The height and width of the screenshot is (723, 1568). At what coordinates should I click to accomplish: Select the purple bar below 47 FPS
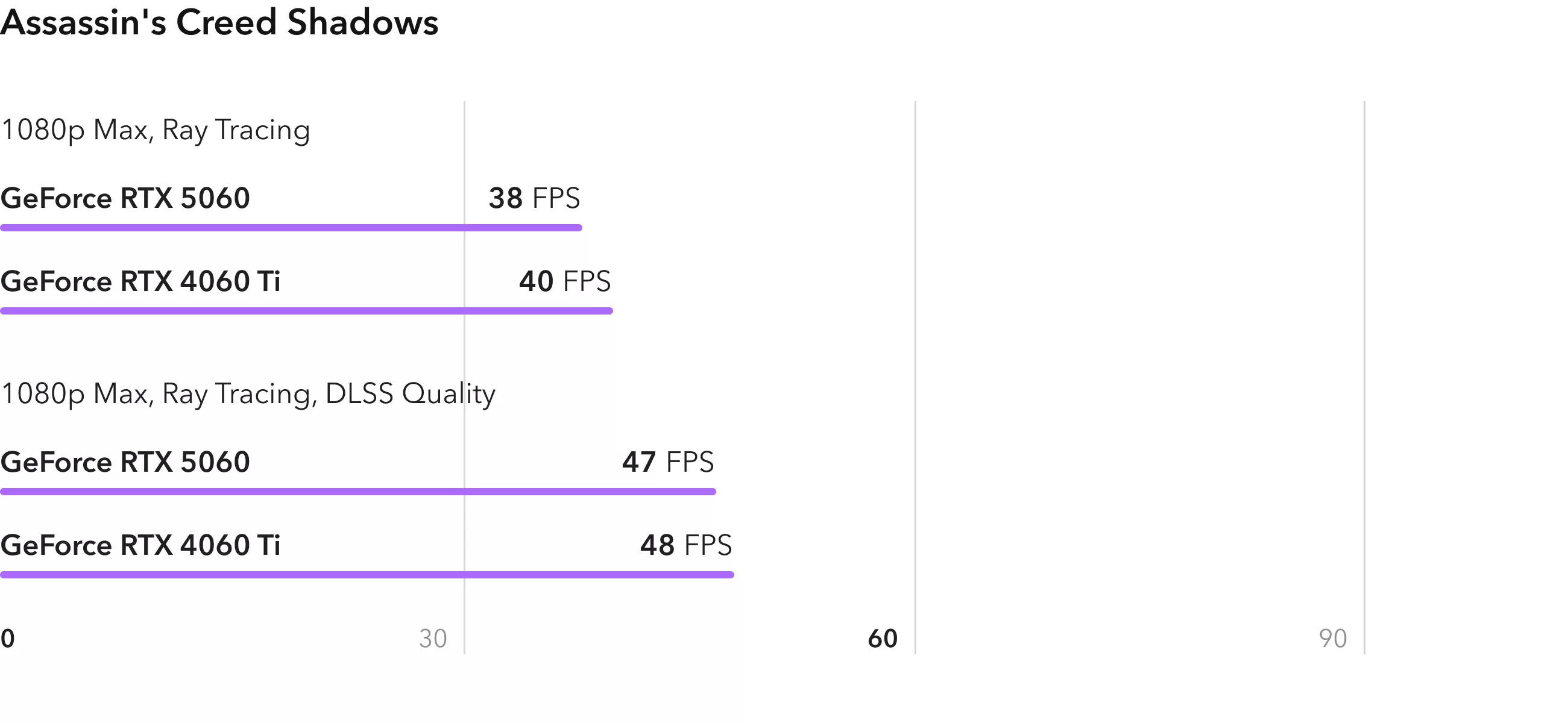358,492
